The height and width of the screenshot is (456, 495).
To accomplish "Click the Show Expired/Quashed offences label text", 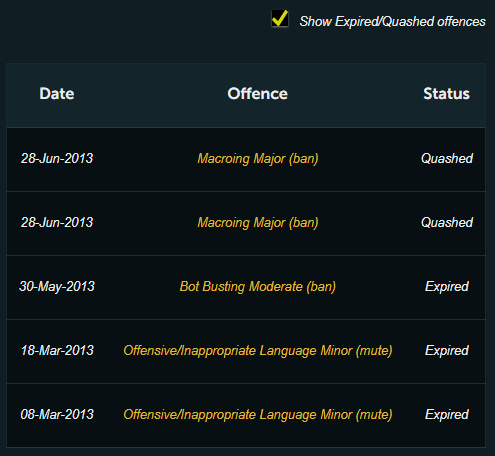I will (x=392, y=22).
